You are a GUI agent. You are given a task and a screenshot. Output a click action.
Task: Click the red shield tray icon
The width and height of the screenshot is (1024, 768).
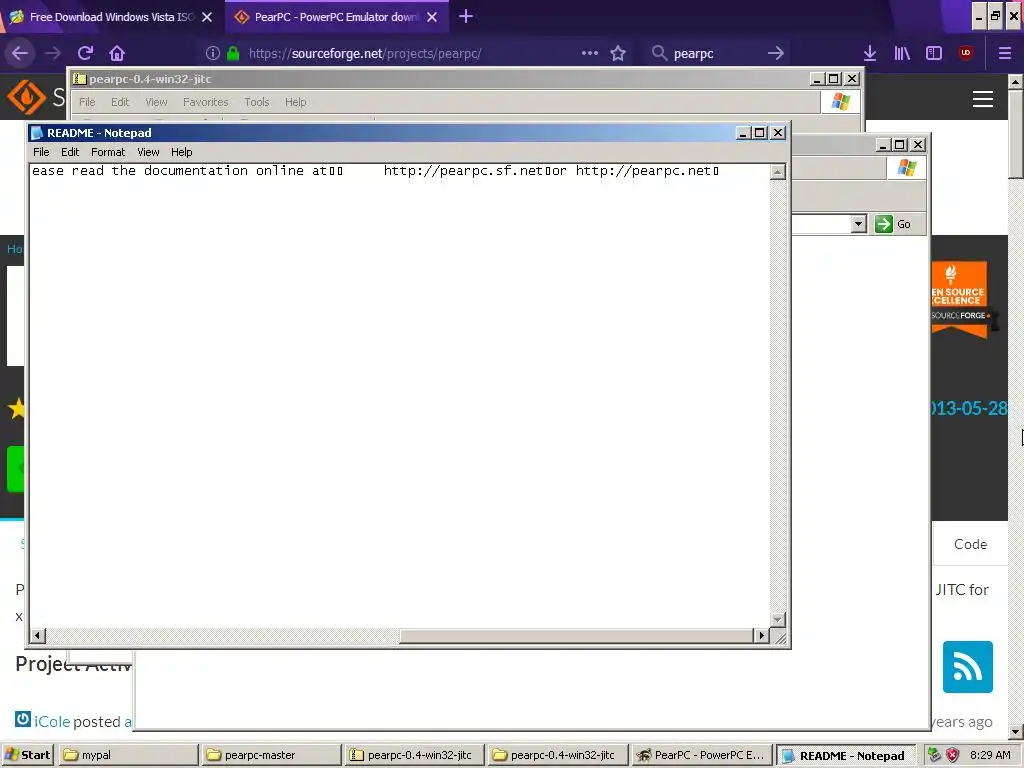point(953,755)
